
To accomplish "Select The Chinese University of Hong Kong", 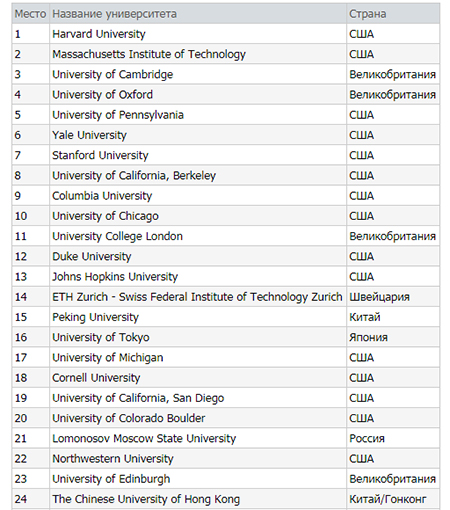I will coord(146,499).
